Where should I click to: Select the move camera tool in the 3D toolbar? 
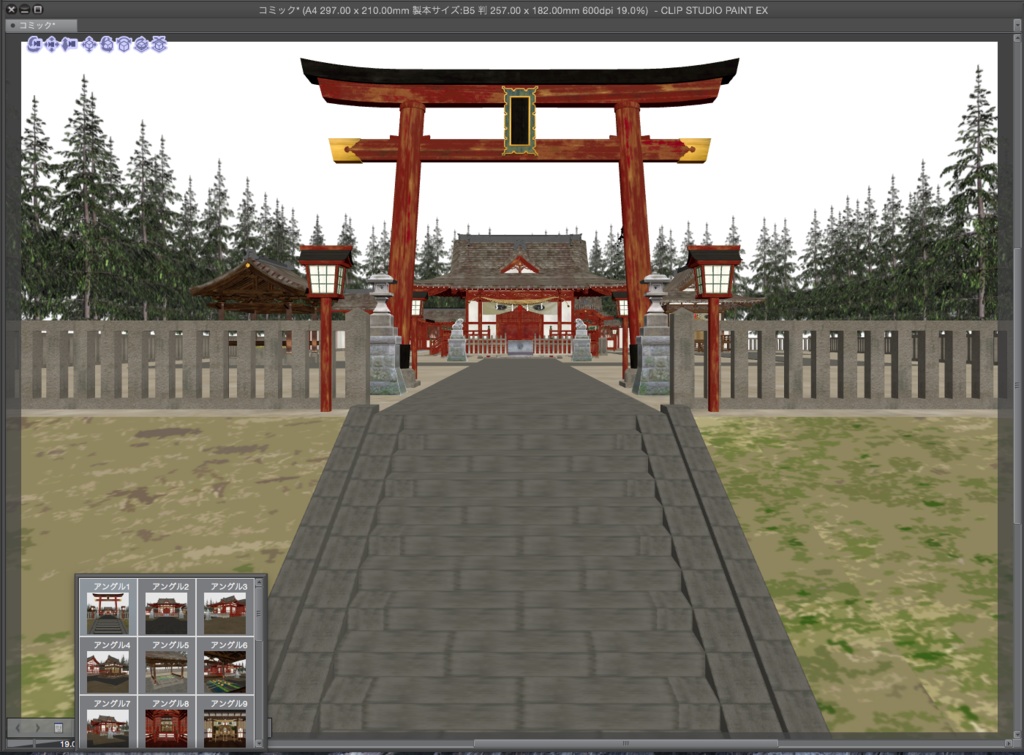pyautogui.click(x=52, y=44)
